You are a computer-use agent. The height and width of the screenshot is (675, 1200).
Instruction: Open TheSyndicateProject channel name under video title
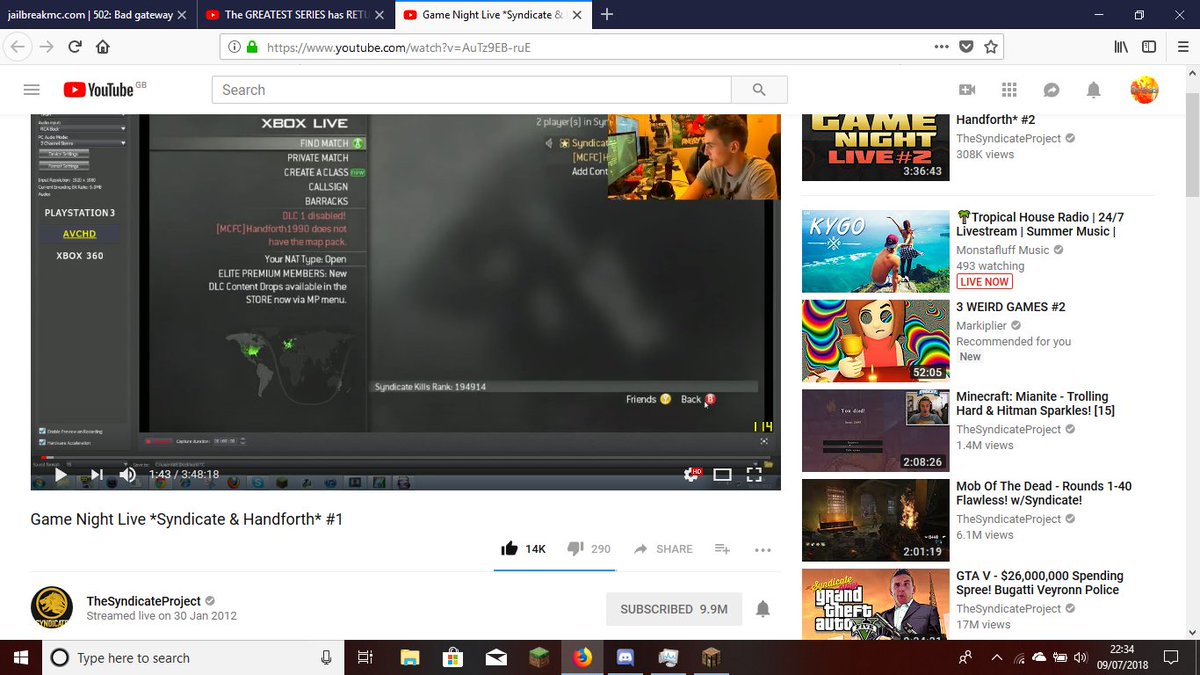pos(144,601)
